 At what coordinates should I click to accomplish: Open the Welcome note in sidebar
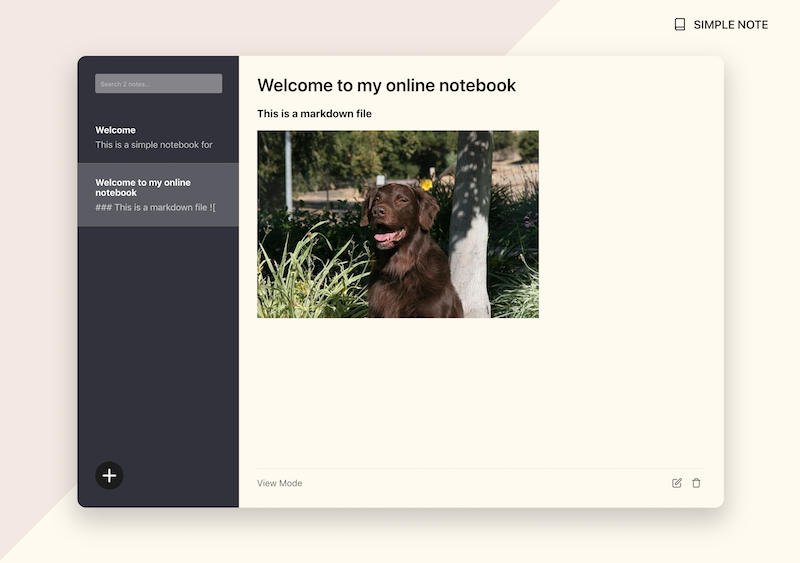[x=116, y=130]
